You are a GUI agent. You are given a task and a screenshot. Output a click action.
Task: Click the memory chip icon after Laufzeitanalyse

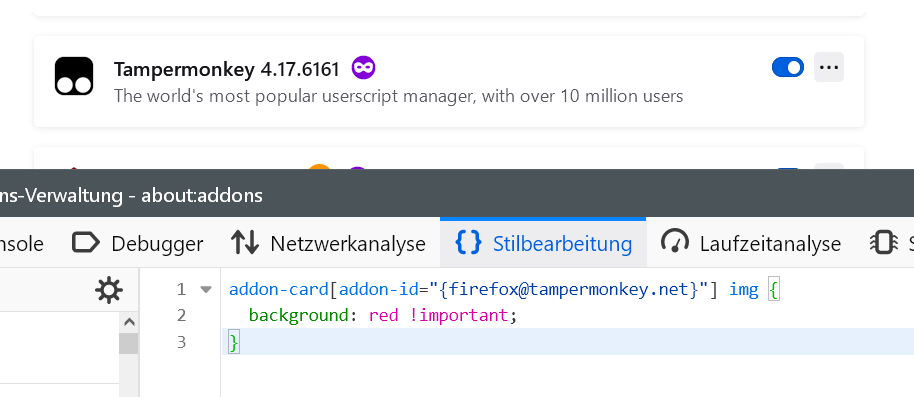(883, 243)
